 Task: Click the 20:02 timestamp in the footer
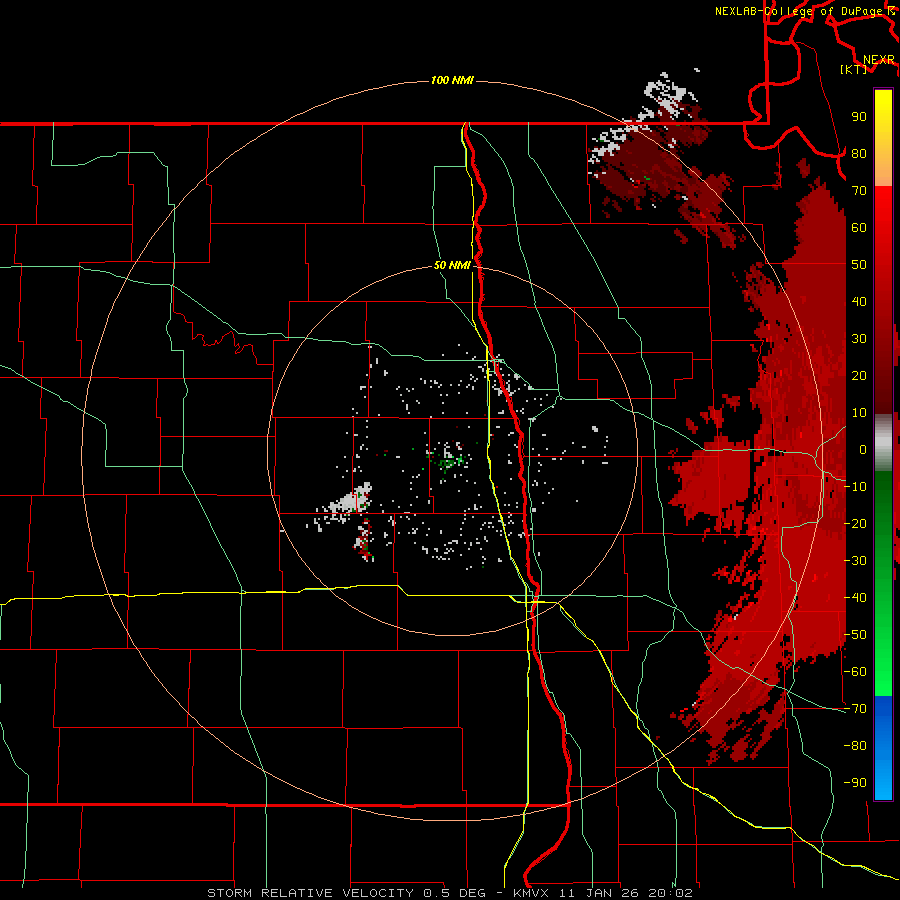(x=670, y=893)
